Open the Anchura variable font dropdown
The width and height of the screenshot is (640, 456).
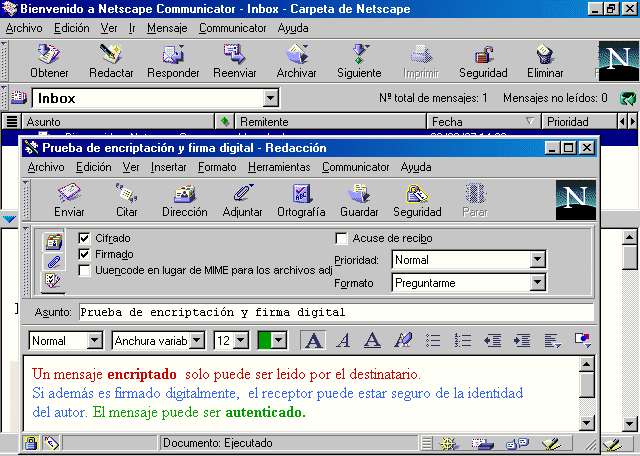point(197,340)
